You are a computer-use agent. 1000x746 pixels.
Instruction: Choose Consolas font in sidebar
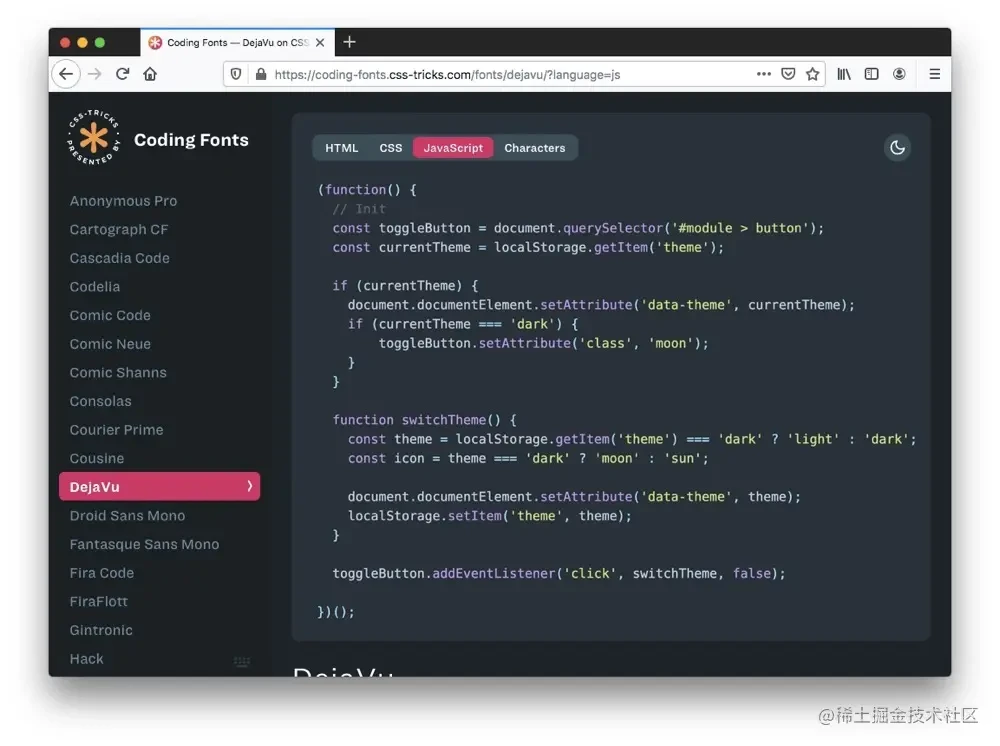point(101,401)
